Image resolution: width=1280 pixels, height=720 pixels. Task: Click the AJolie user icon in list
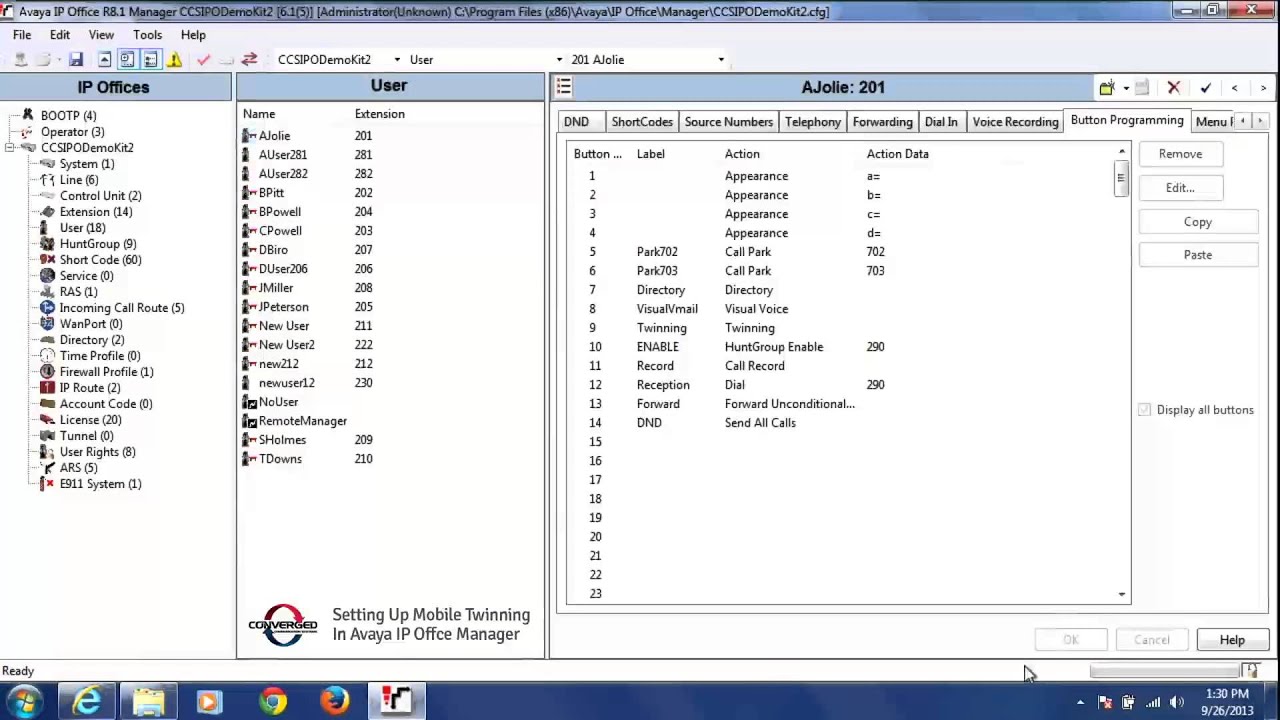pos(249,136)
